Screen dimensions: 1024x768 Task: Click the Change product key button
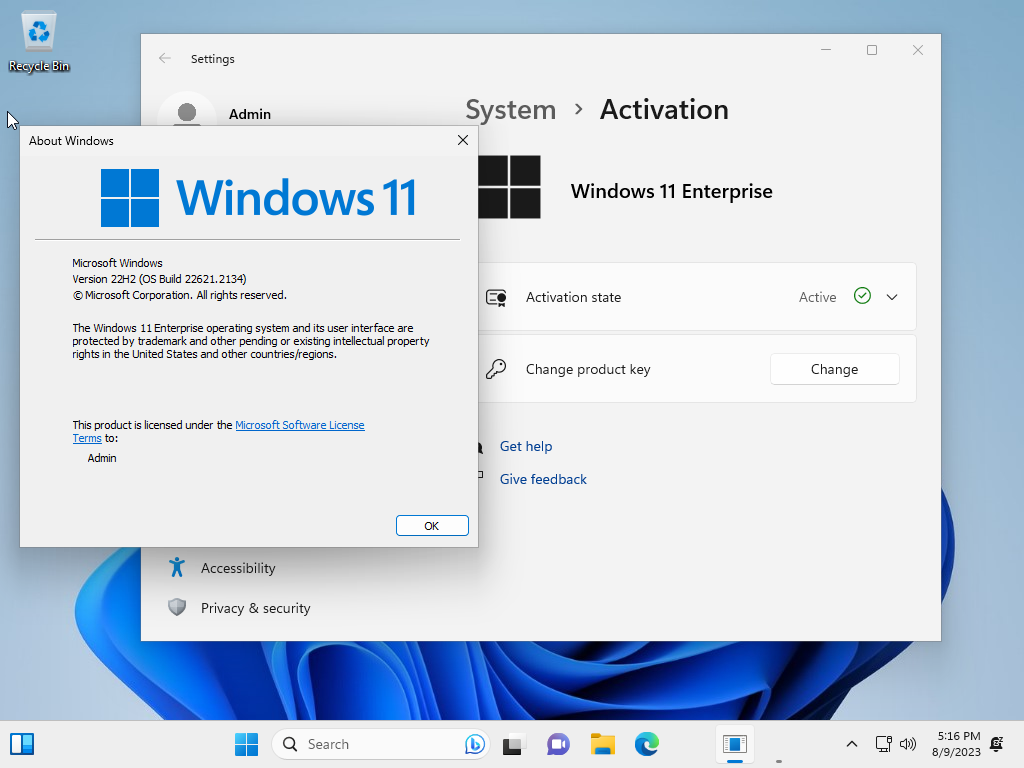(834, 369)
